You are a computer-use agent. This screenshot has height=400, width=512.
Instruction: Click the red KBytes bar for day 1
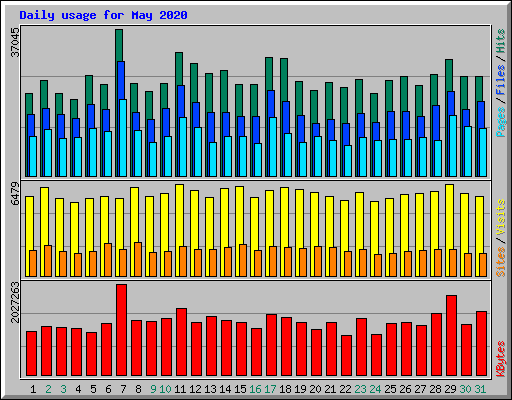[x=31, y=354]
